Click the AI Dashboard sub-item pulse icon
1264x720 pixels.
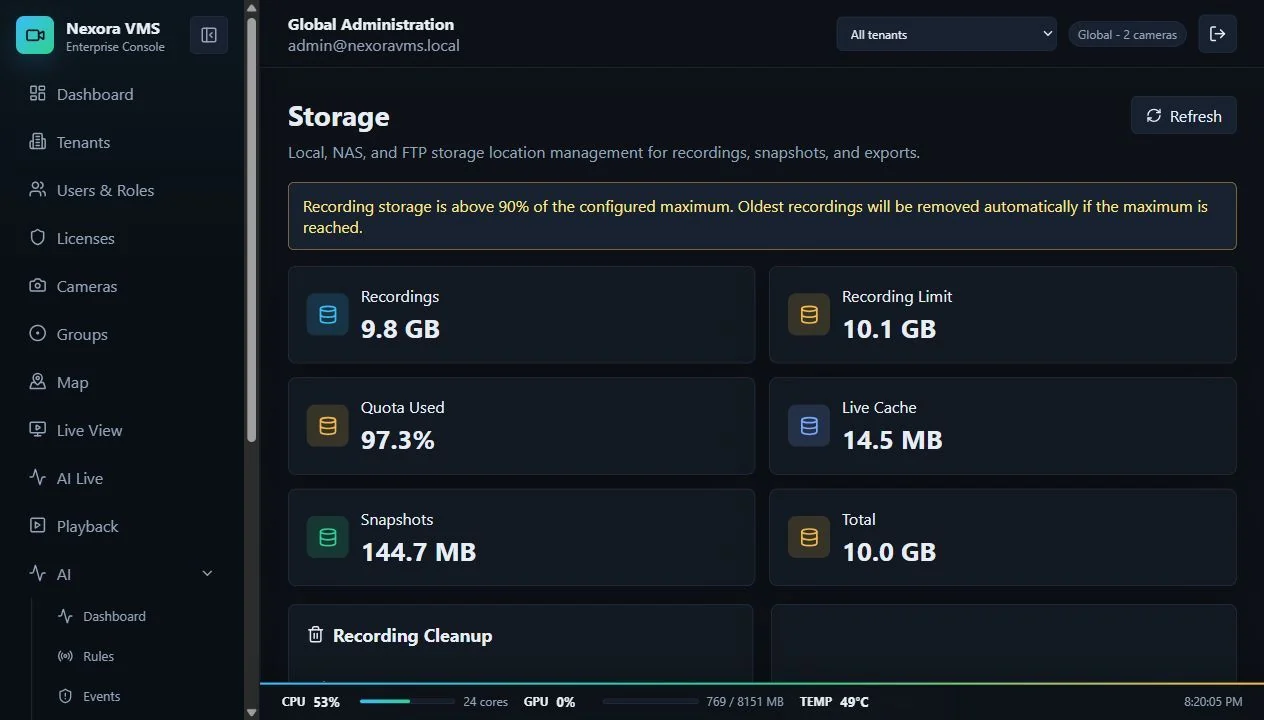(66, 616)
